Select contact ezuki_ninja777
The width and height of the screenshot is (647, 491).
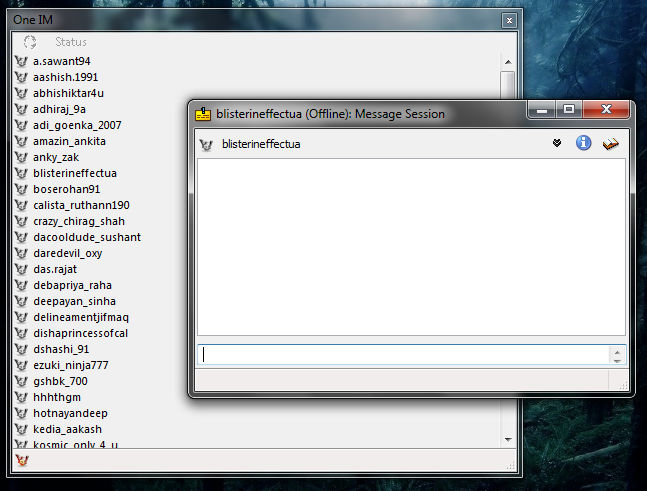[71, 365]
